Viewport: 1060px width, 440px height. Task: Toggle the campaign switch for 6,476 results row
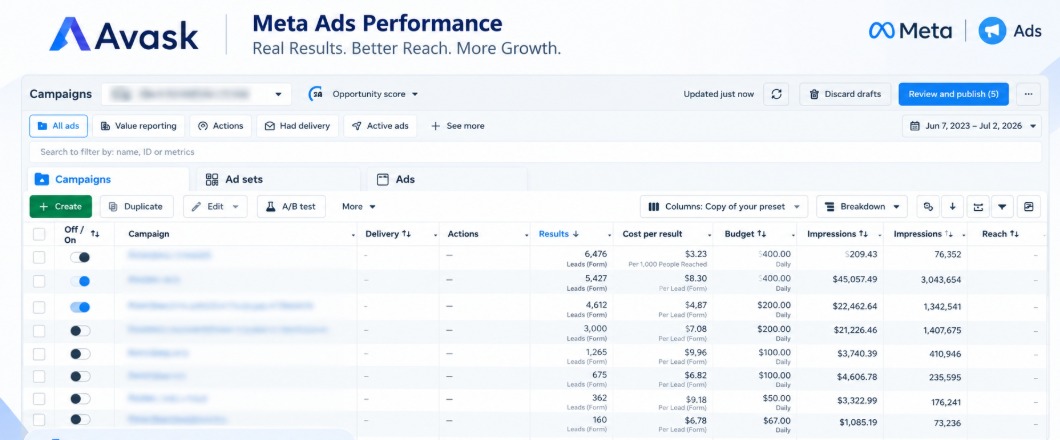pyautogui.click(x=80, y=258)
